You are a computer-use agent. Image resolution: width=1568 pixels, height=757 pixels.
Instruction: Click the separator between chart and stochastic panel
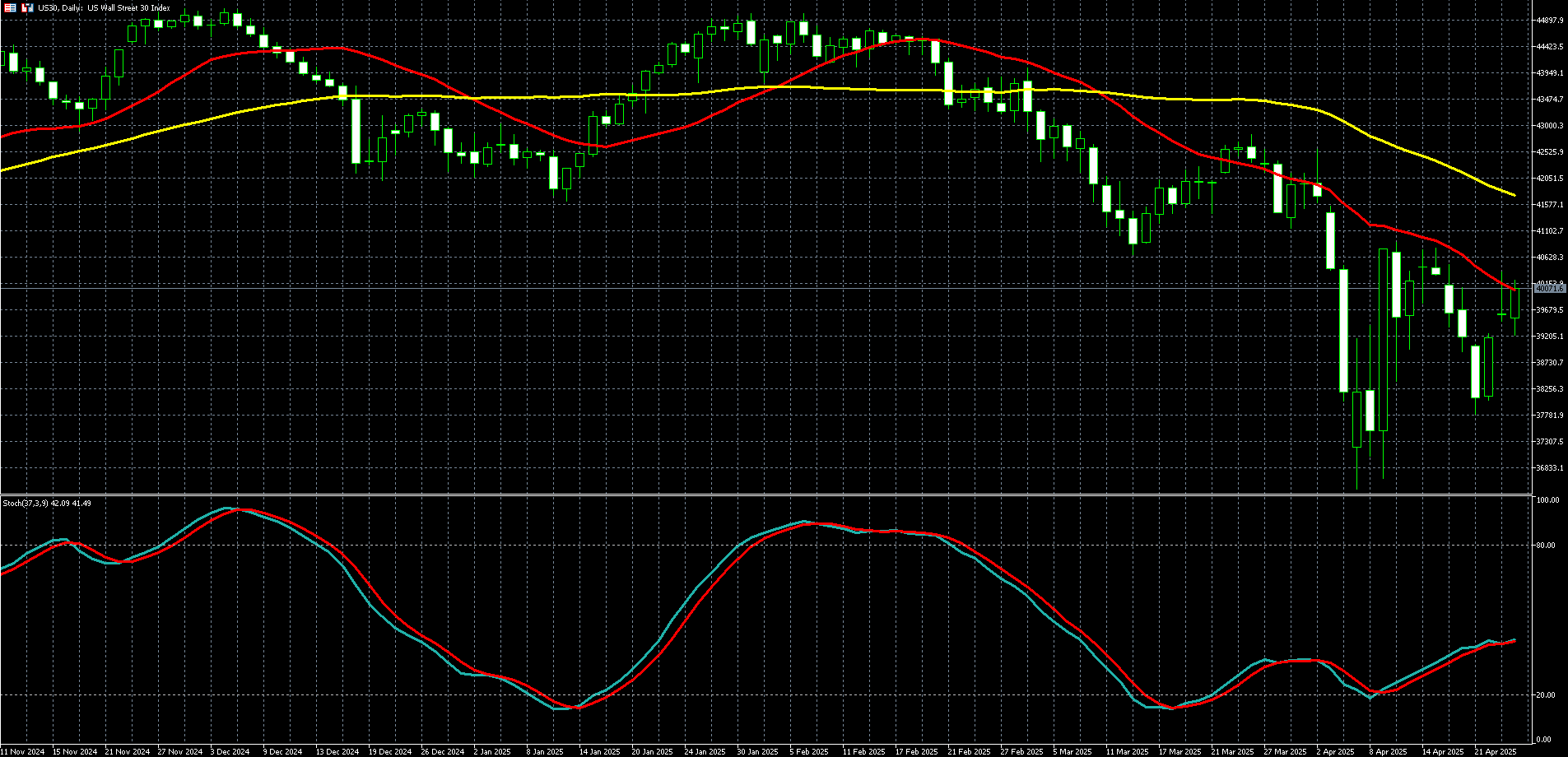(x=765, y=495)
